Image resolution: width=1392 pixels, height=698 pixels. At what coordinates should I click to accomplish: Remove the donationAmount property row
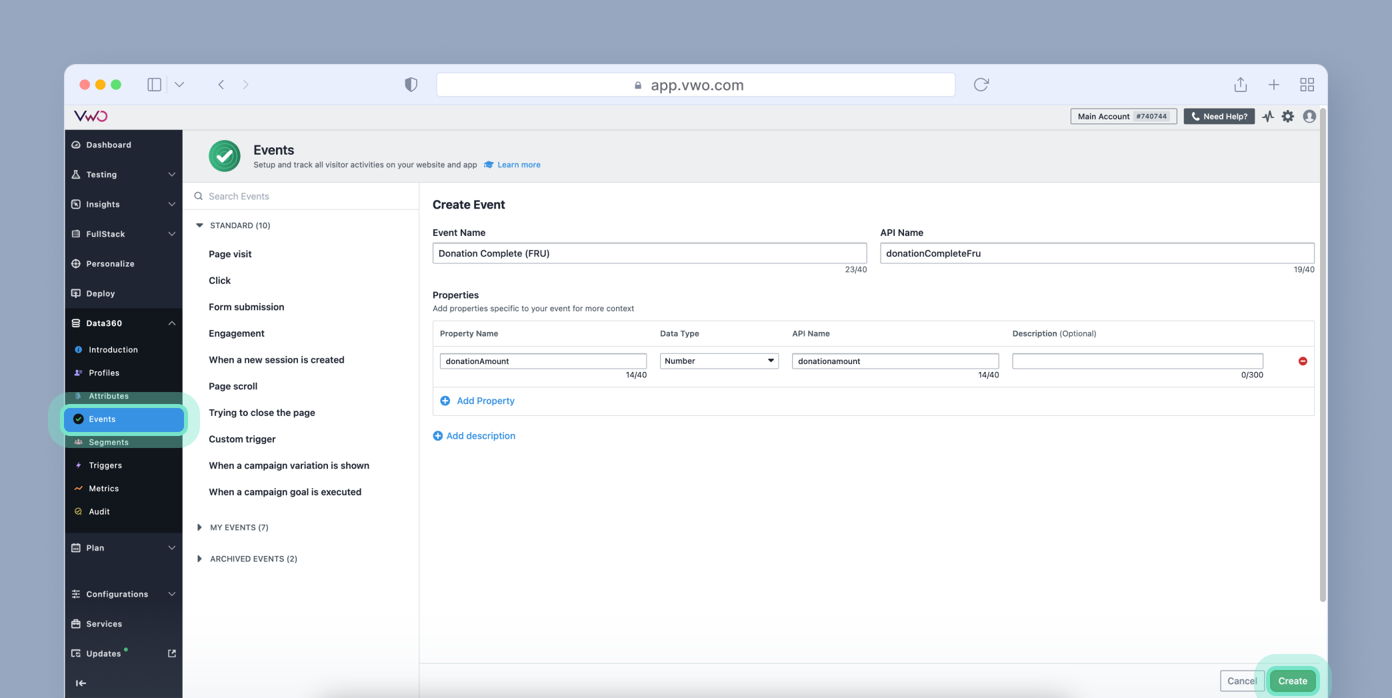(1302, 360)
